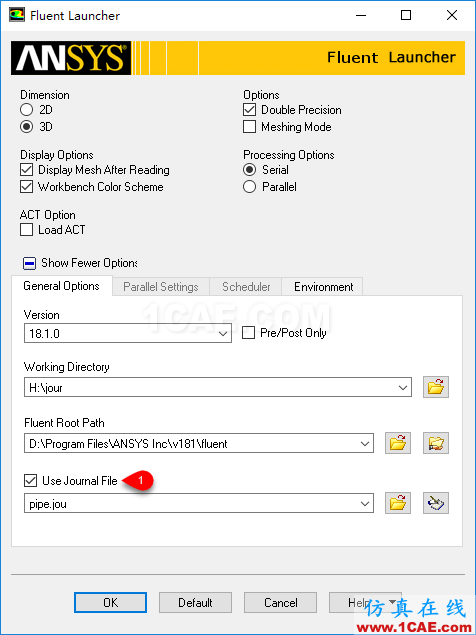Switch to the Environment tab
476x635 pixels.
point(323,287)
